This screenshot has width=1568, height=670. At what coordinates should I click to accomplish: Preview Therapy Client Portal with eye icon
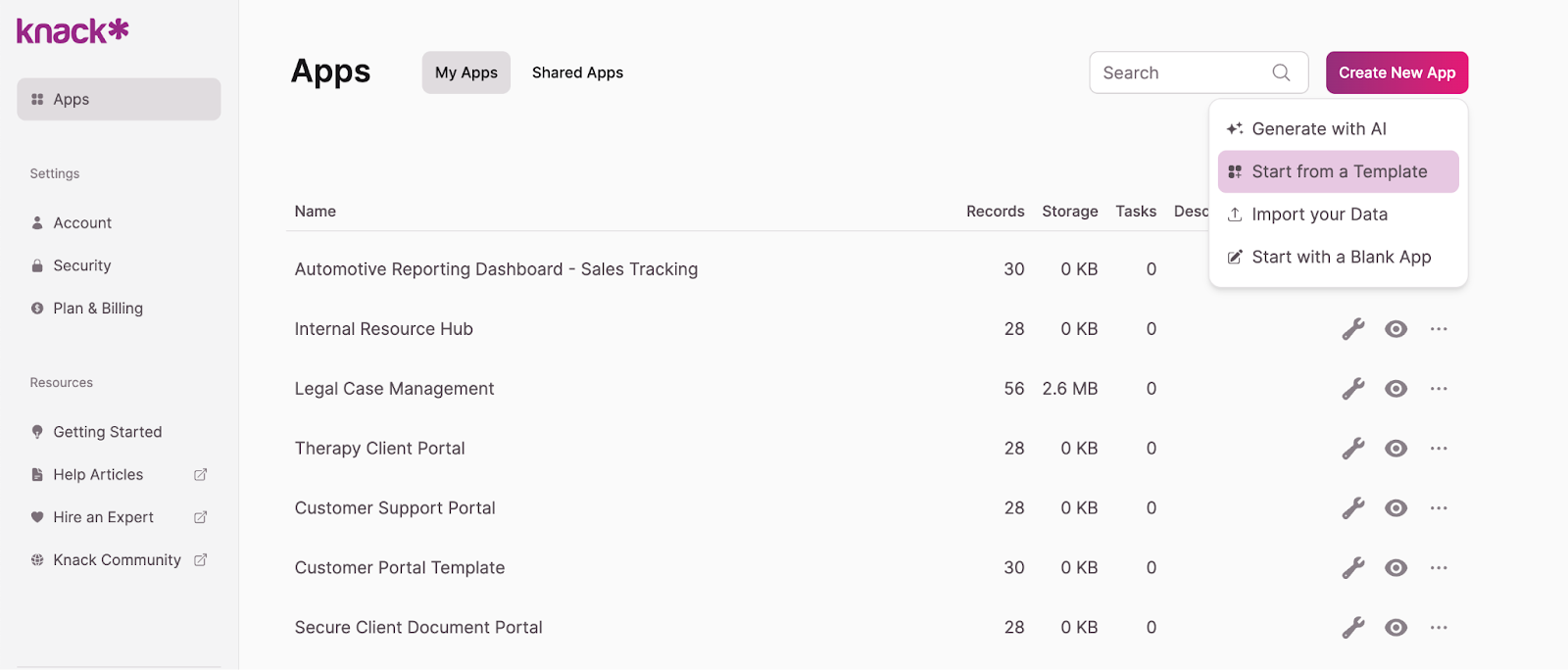pos(1396,449)
